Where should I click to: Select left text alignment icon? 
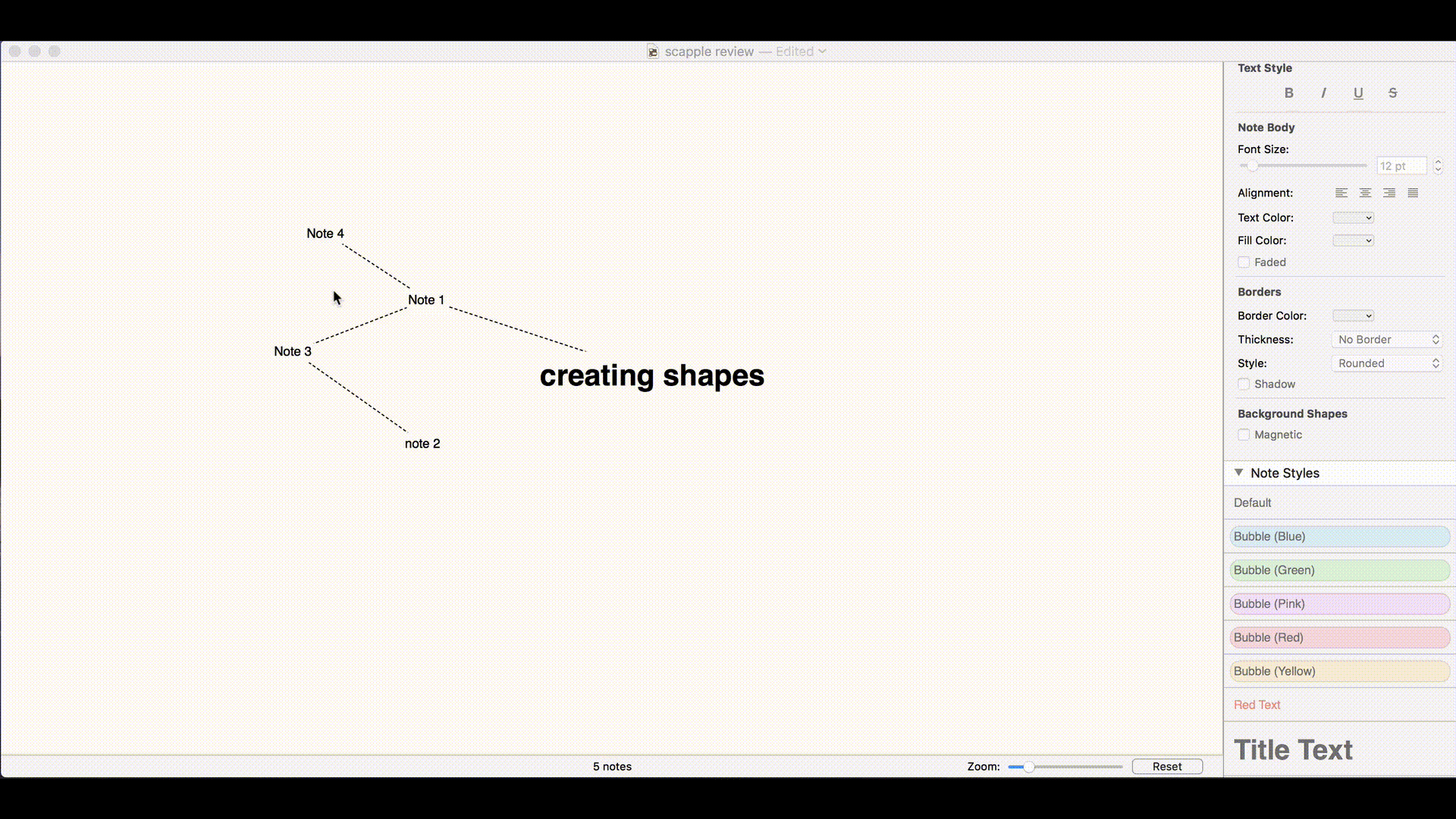pos(1341,192)
